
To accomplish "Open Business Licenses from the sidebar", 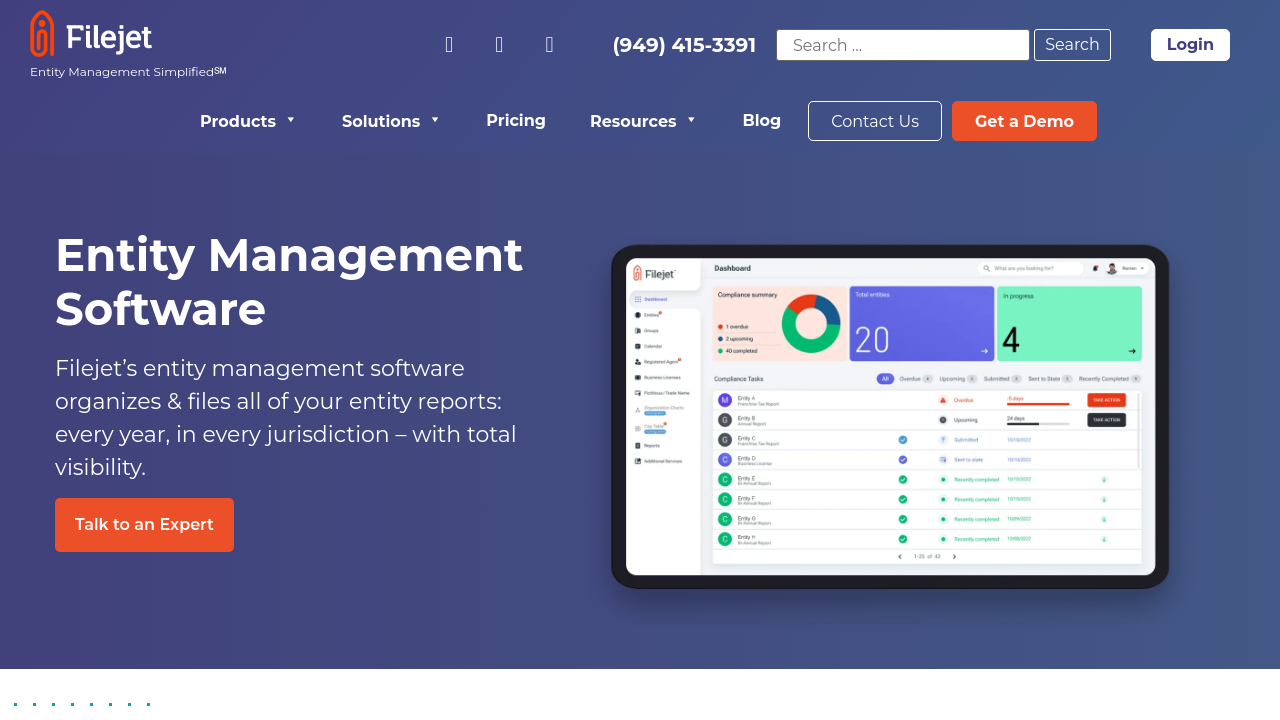I will (658, 377).
